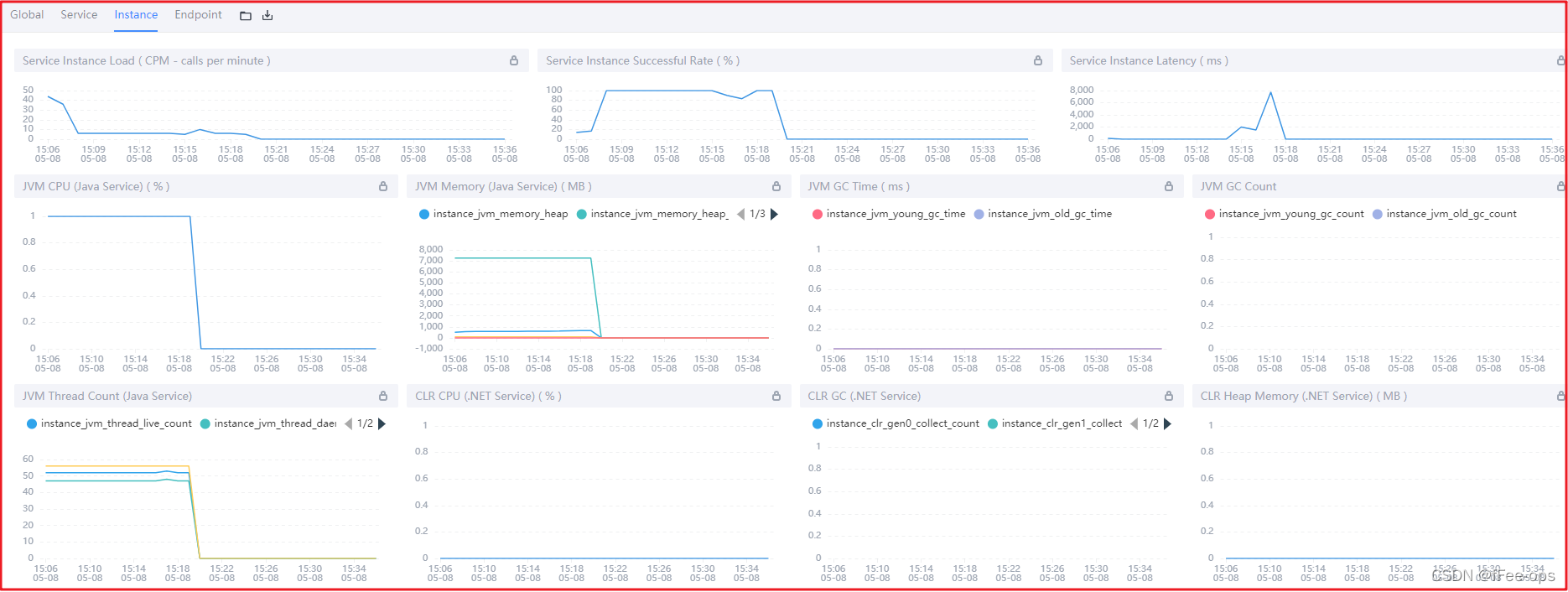This screenshot has width=1568, height=592.
Task: Click the JVM CPU (Java Service) title
Action: (x=96, y=186)
